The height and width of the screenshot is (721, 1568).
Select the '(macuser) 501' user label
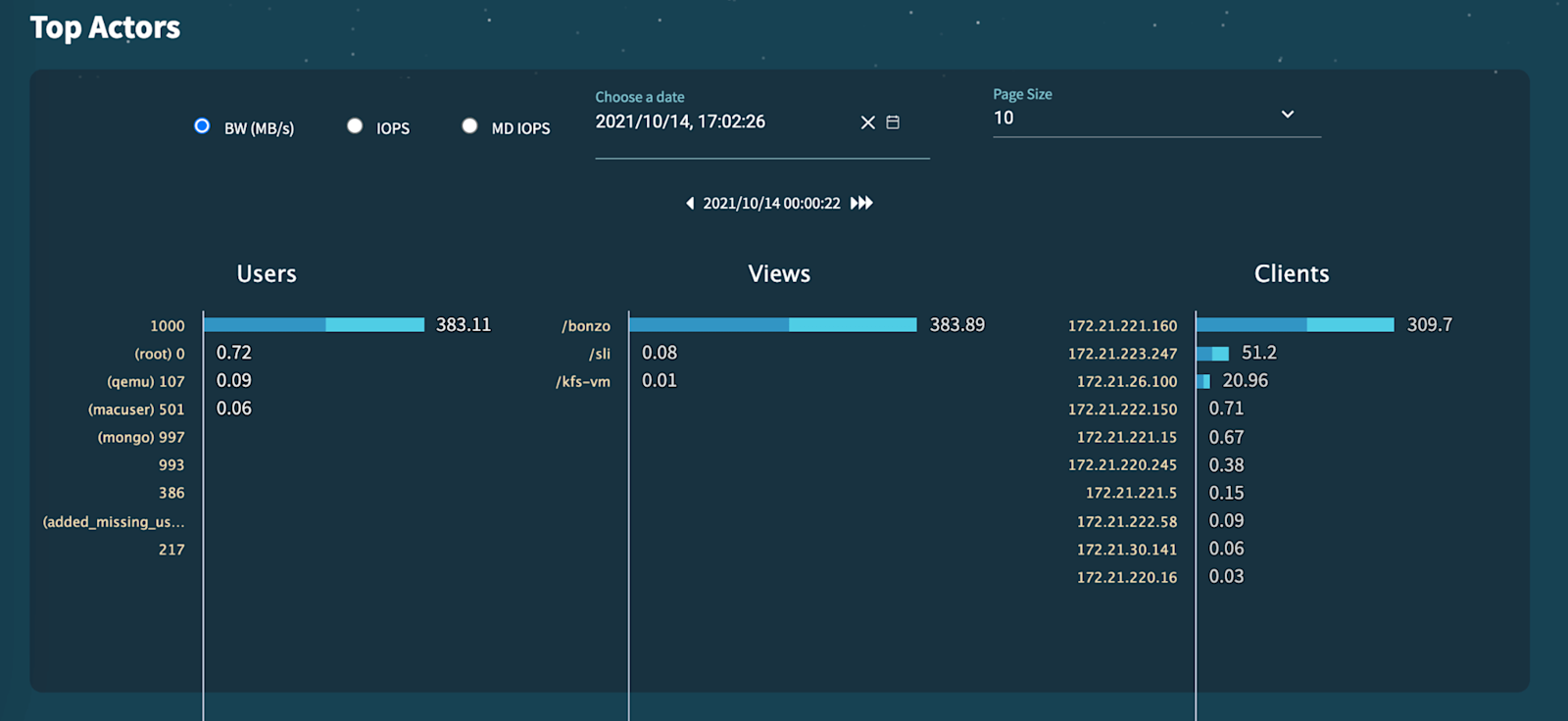tap(136, 409)
